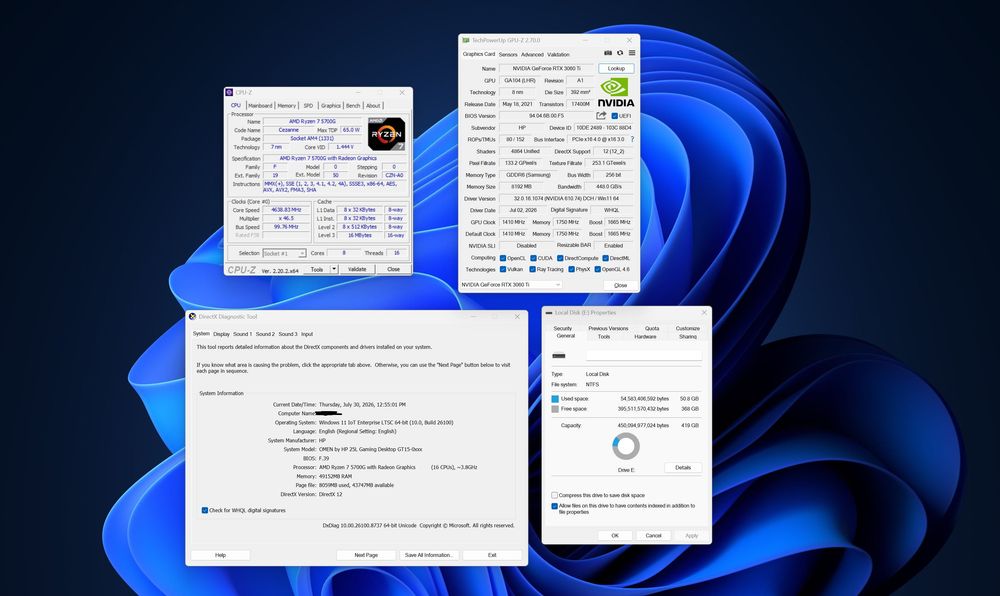Toggle CUDA checkbox in GPU-Z
Screen dimensions: 1000x596
point(533,258)
